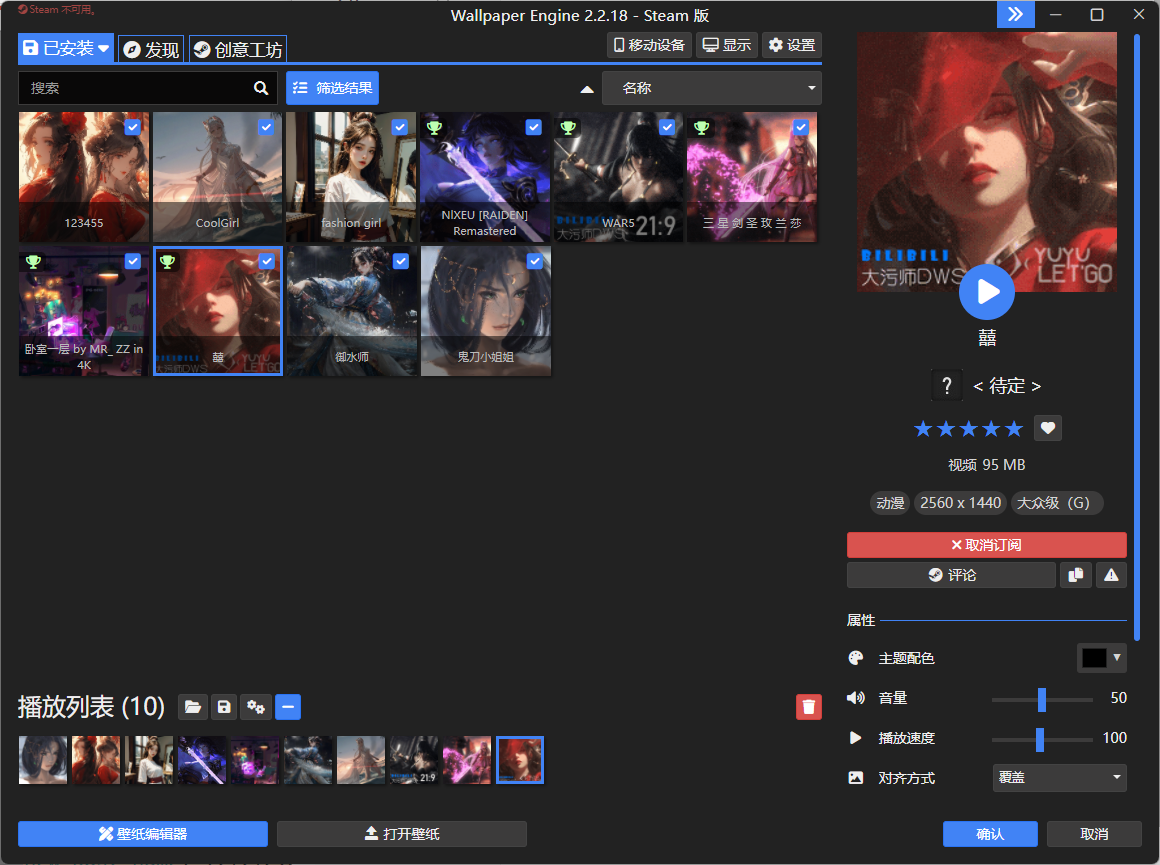This screenshot has width=1160, height=865.
Task: Click trophy icon on 卧室一层 wallpaper
Action: pyautogui.click(x=33, y=261)
